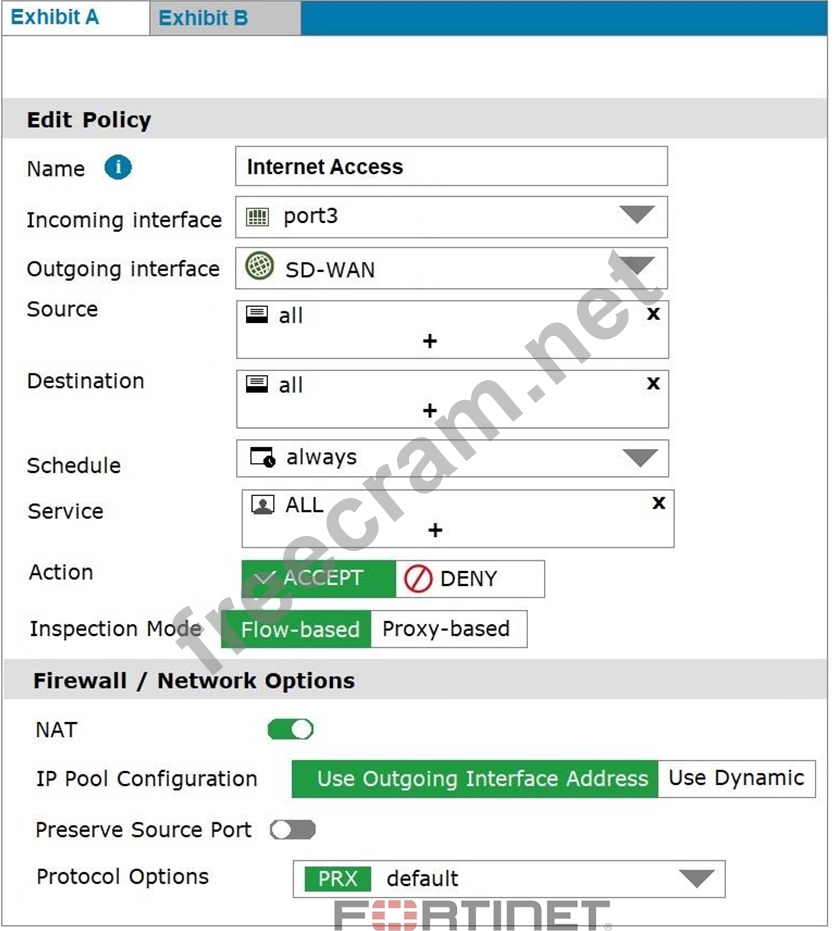Add a new Destination entry with plus
The width and height of the screenshot is (836, 931).
tap(430, 410)
